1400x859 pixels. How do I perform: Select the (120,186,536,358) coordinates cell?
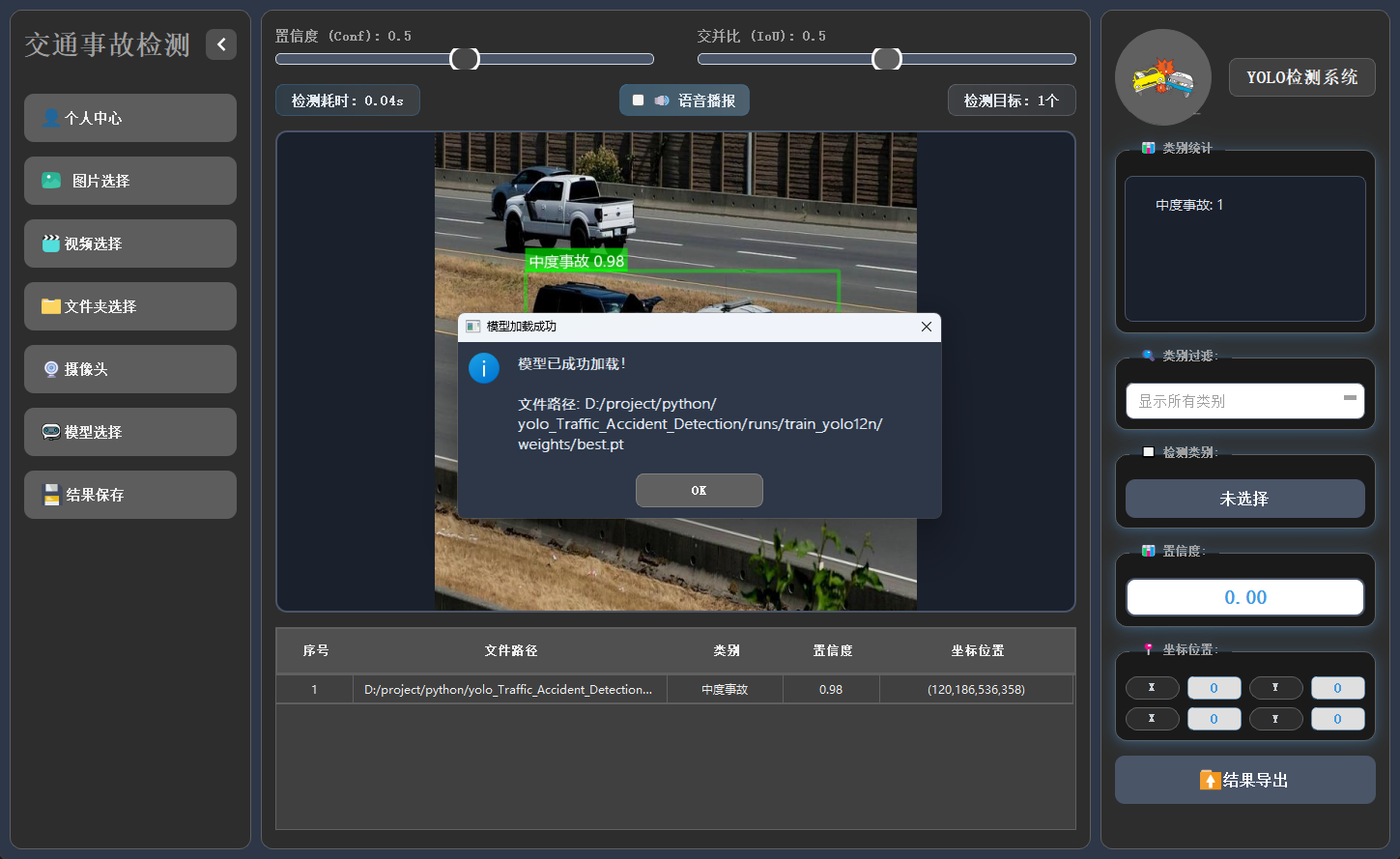click(x=976, y=689)
